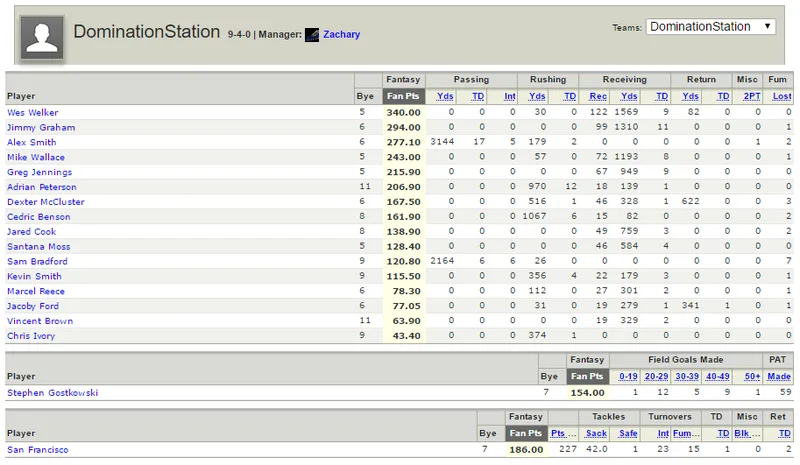Sort kicker table by Fan Pts
This screenshot has height=465, width=800.
click(587, 376)
